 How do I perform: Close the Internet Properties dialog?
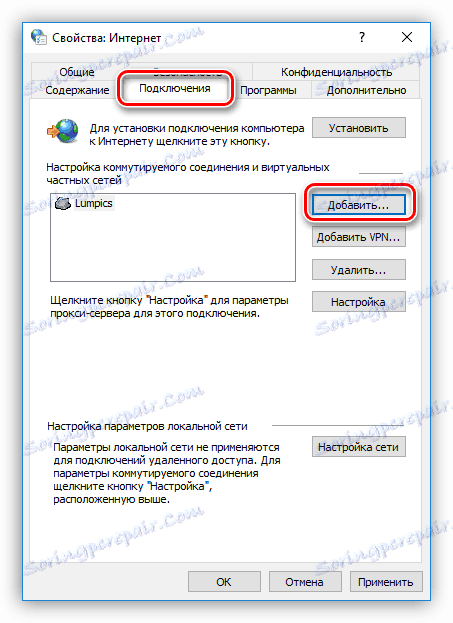coord(407,37)
